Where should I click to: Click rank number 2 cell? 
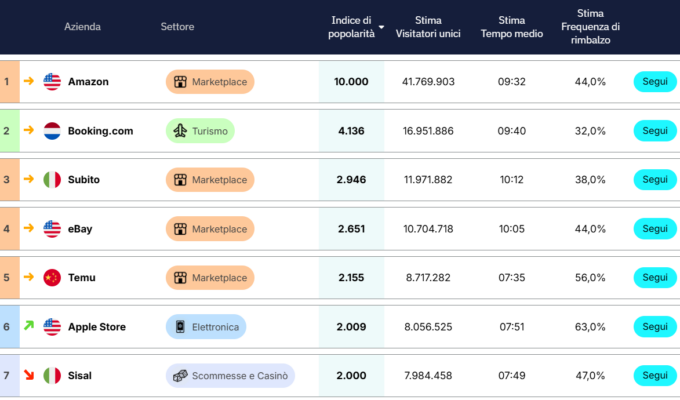click(x=10, y=131)
